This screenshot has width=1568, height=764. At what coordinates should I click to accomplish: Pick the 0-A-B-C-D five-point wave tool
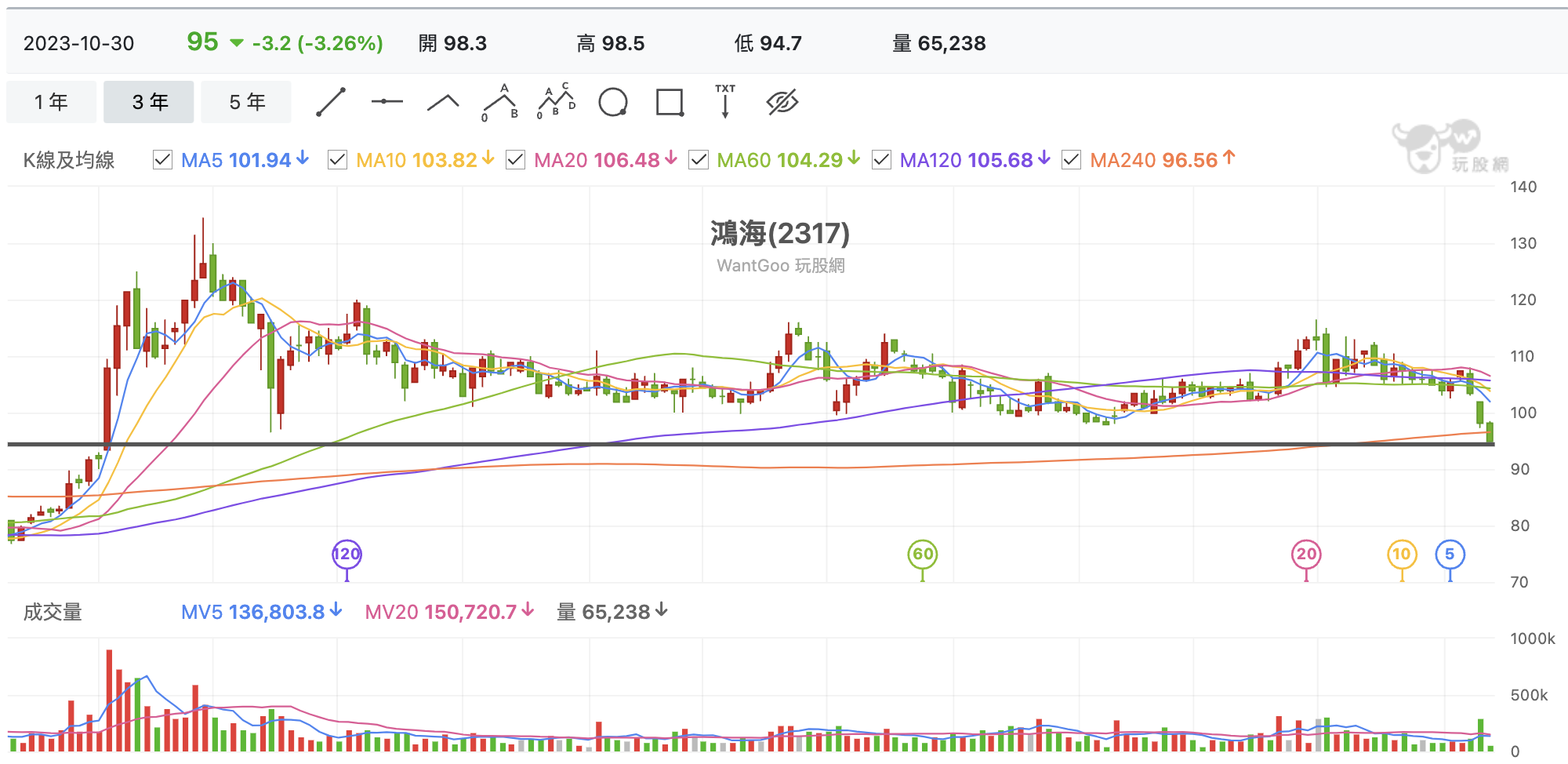(557, 102)
